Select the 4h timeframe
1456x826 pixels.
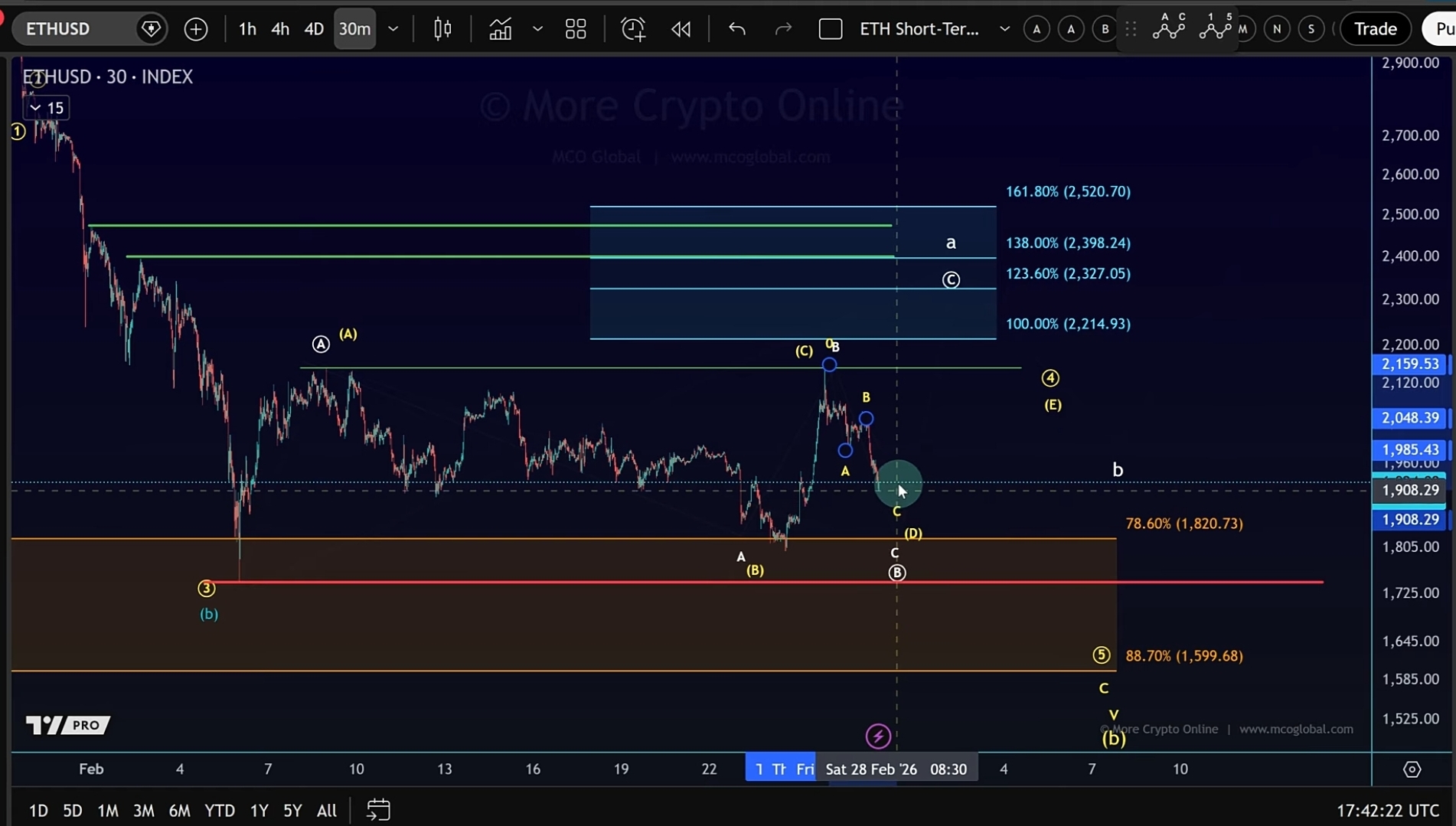point(280,29)
